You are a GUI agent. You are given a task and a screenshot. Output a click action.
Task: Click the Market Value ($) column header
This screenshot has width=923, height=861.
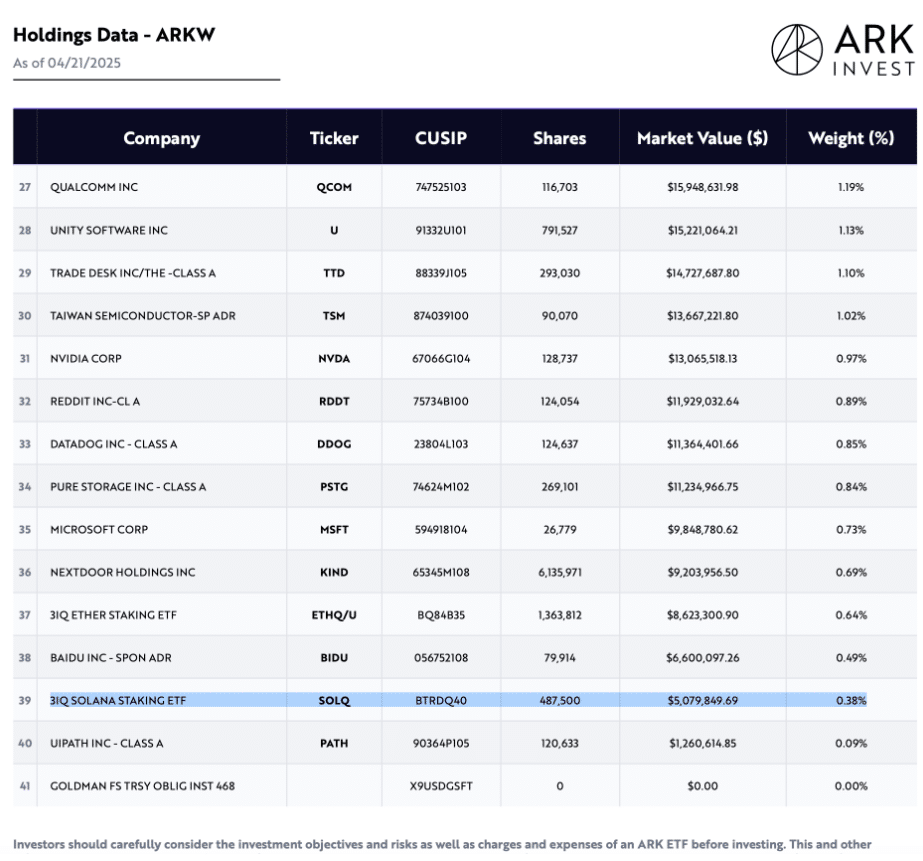[702, 138]
